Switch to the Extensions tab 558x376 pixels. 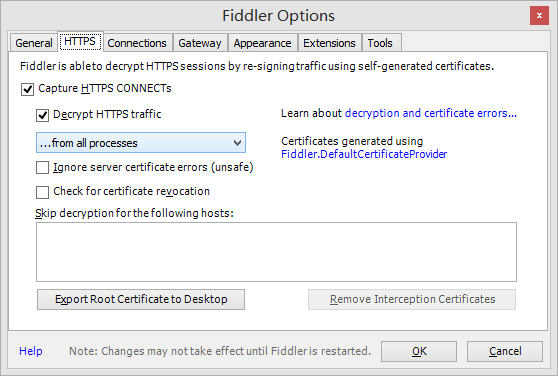point(329,43)
